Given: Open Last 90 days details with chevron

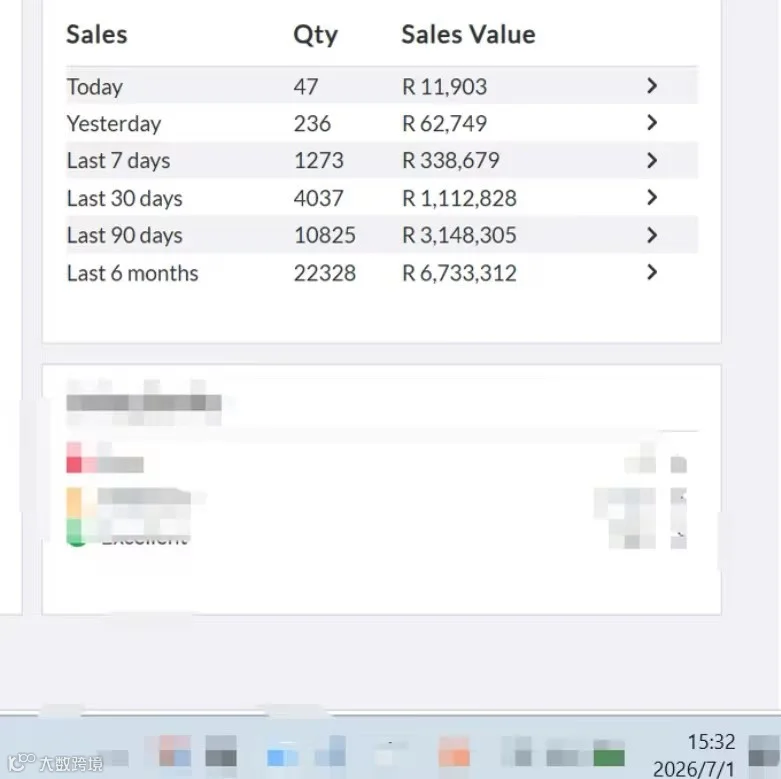Looking at the screenshot, I should coord(652,235).
